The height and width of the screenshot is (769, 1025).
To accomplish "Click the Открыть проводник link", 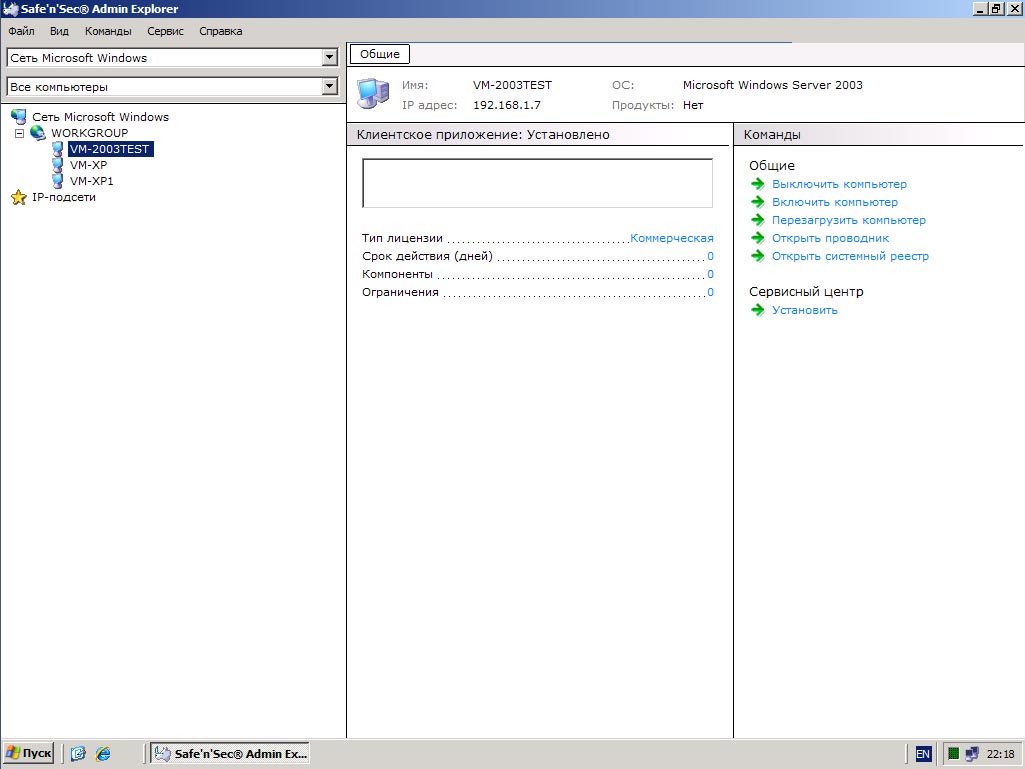I will tap(830, 238).
